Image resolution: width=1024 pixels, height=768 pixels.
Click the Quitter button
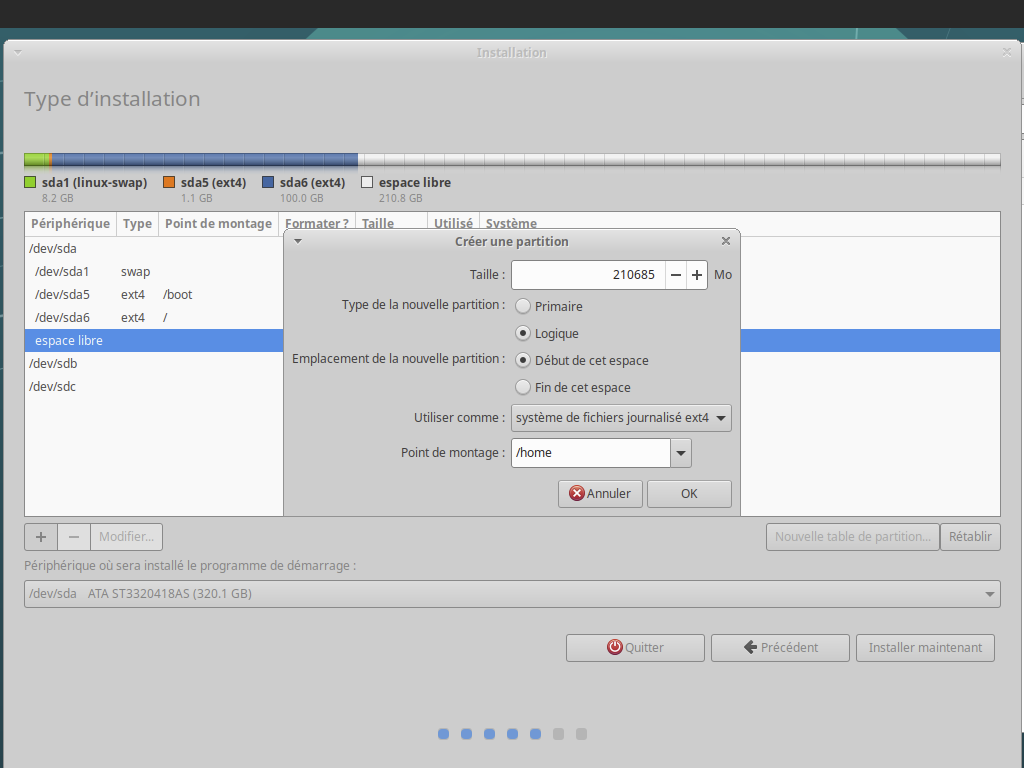[635, 647]
